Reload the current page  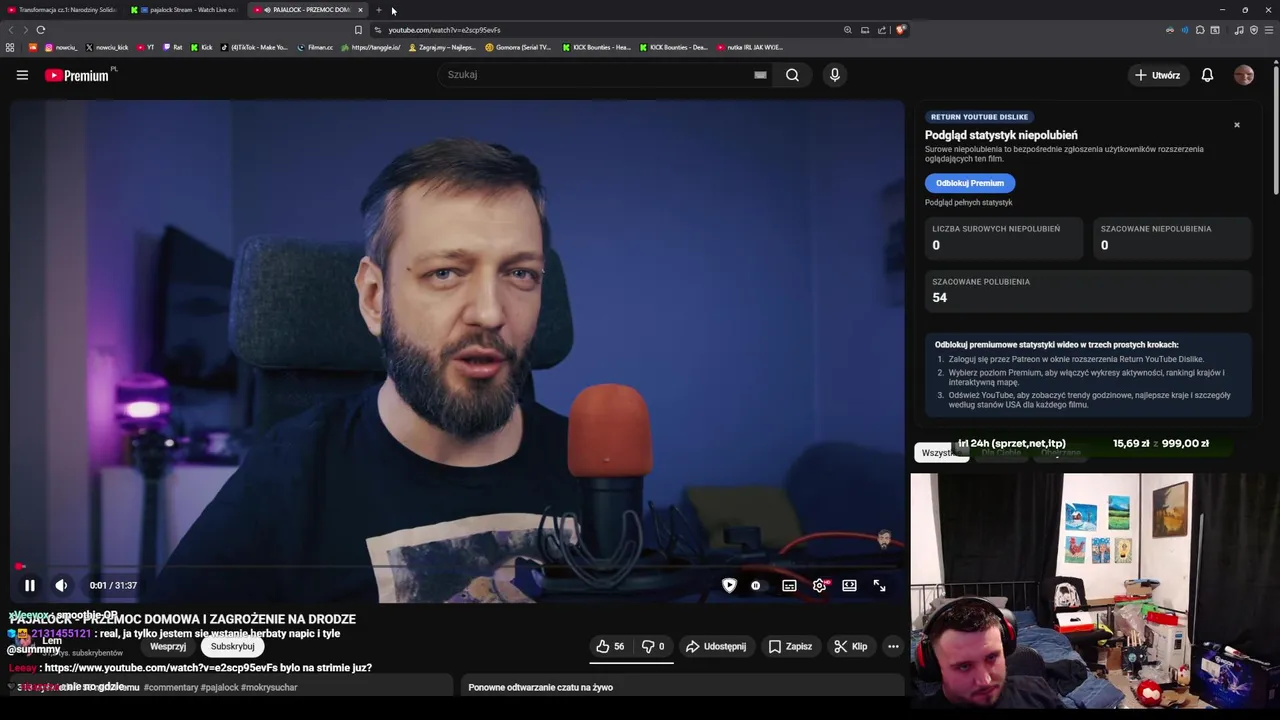click(40, 30)
